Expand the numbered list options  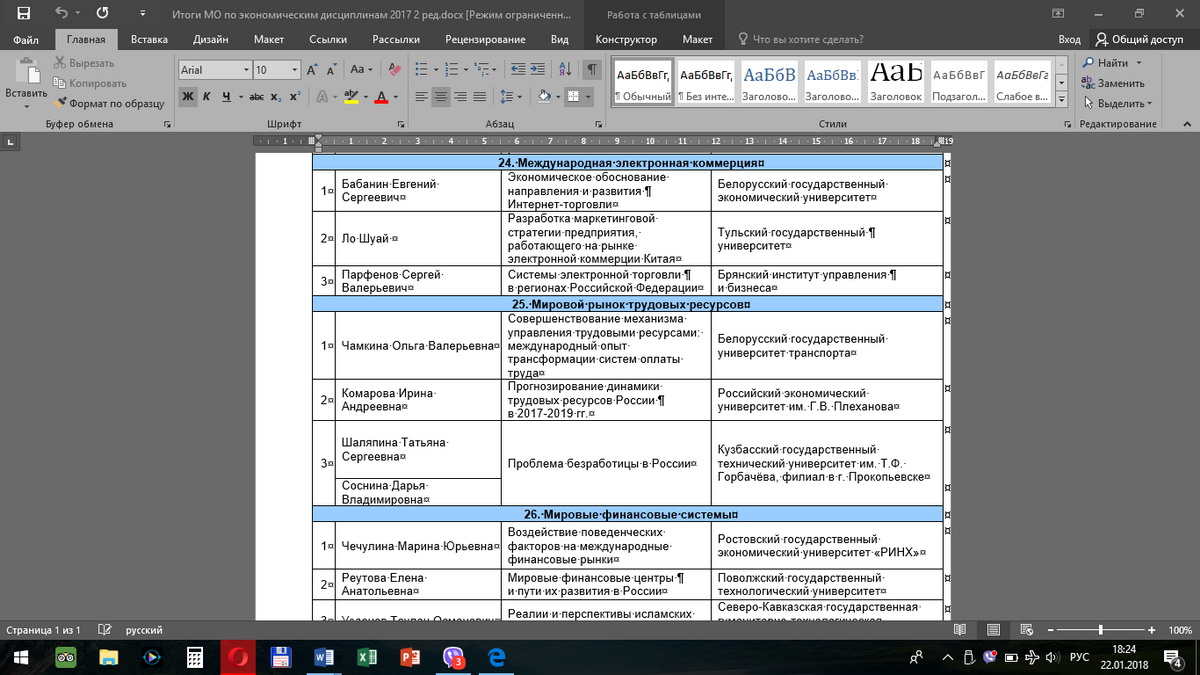tap(464, 70)
